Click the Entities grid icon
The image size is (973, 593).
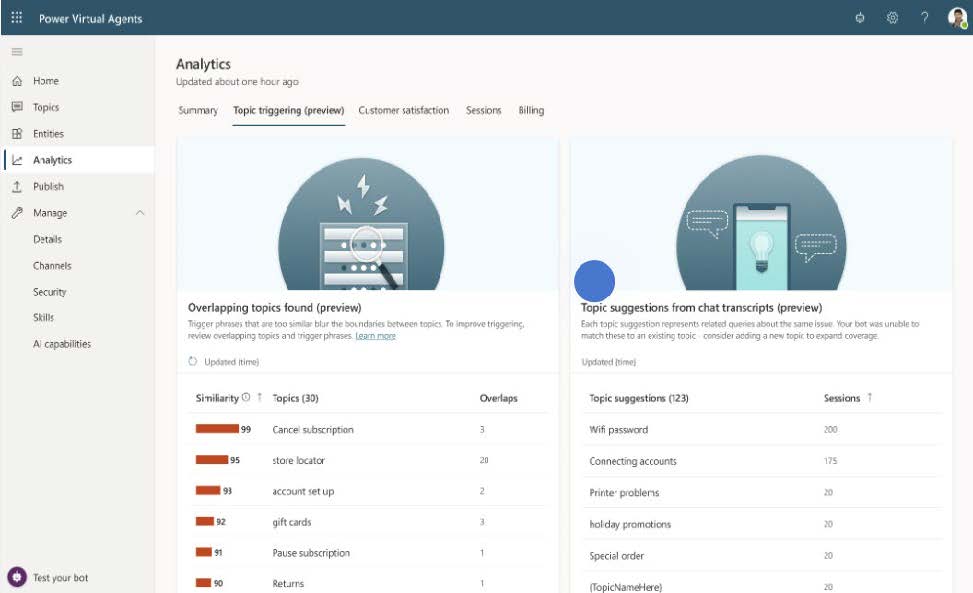click(17, 133)
